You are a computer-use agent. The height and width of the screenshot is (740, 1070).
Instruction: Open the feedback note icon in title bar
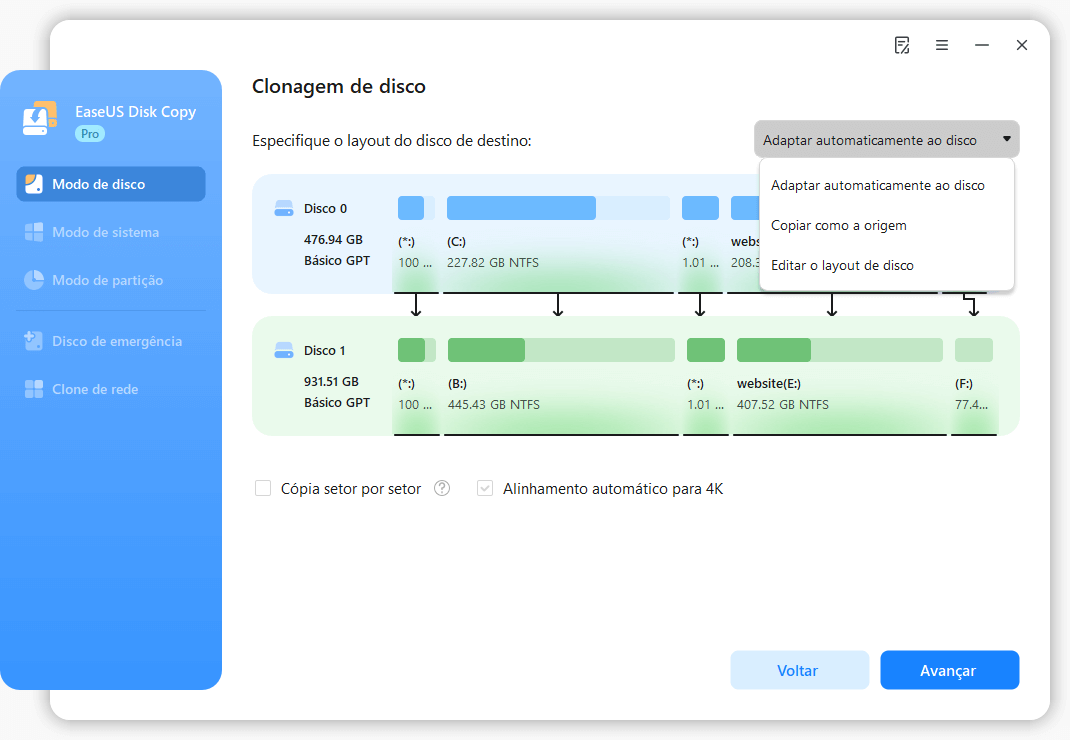pyautogui.click(x=902, y=45)
